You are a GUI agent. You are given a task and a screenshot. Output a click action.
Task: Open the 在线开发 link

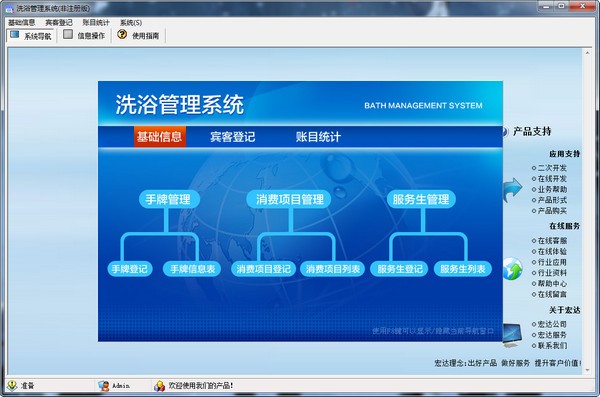pyautogui.click(x=552, y=178)
